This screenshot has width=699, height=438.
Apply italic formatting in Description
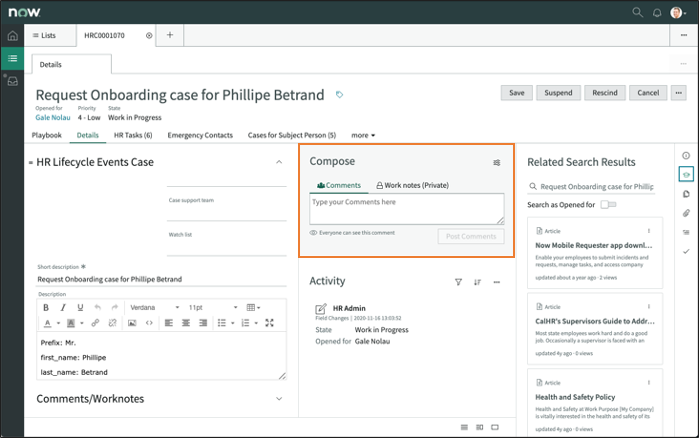[63, 307]
